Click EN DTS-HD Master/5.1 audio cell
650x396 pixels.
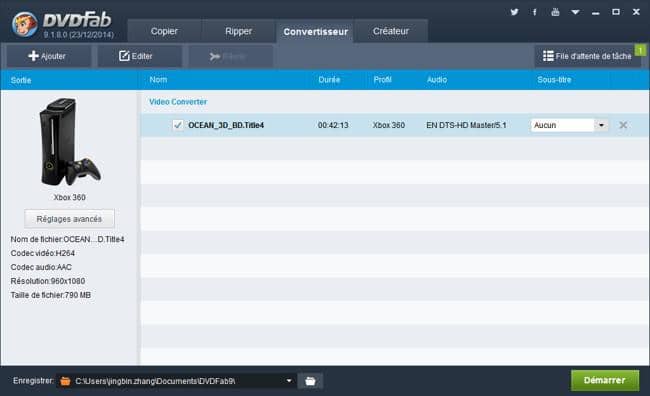(466, 125)
